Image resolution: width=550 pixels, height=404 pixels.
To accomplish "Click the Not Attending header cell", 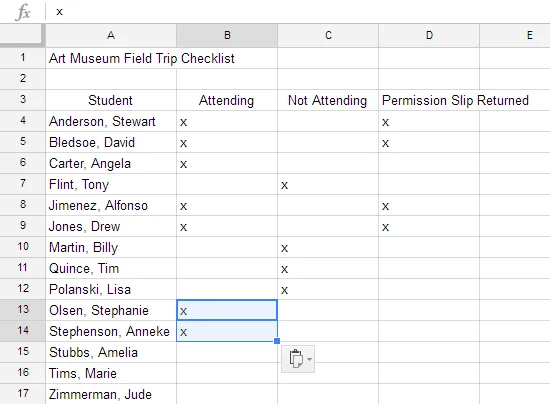I will pyautogui.click(x=328, y=100).
